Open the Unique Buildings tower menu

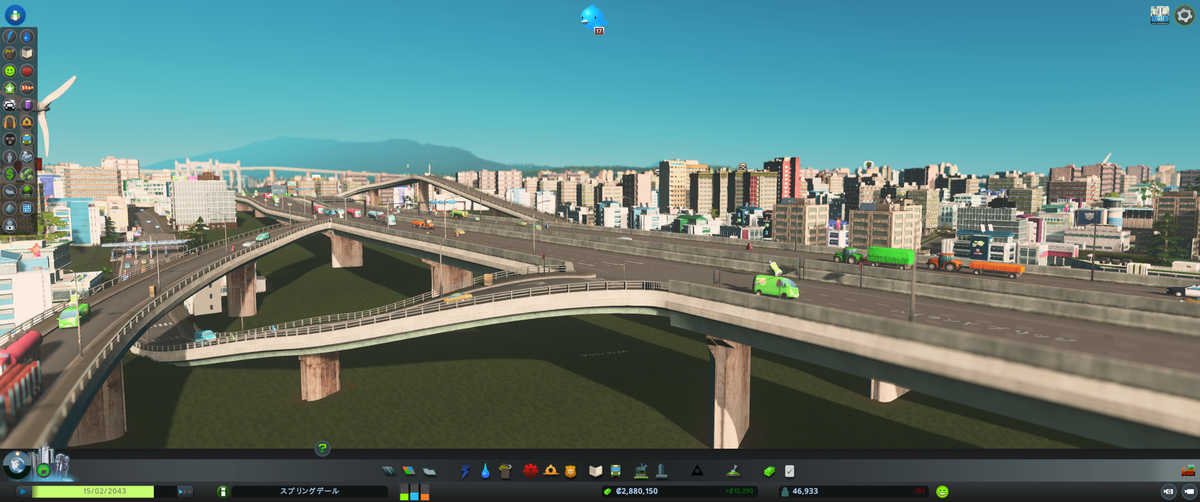(661, 471)
